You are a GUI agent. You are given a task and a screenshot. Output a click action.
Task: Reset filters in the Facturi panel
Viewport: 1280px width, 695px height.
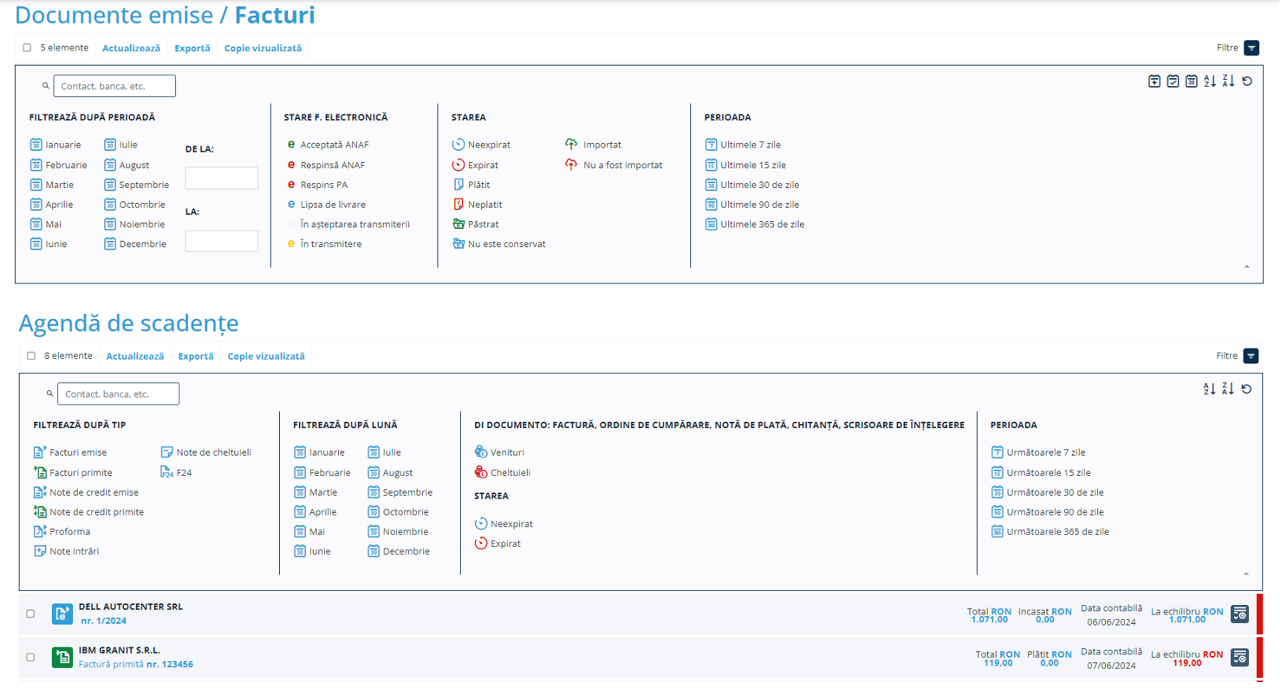pyautogui.click(x=1247, y=82)
